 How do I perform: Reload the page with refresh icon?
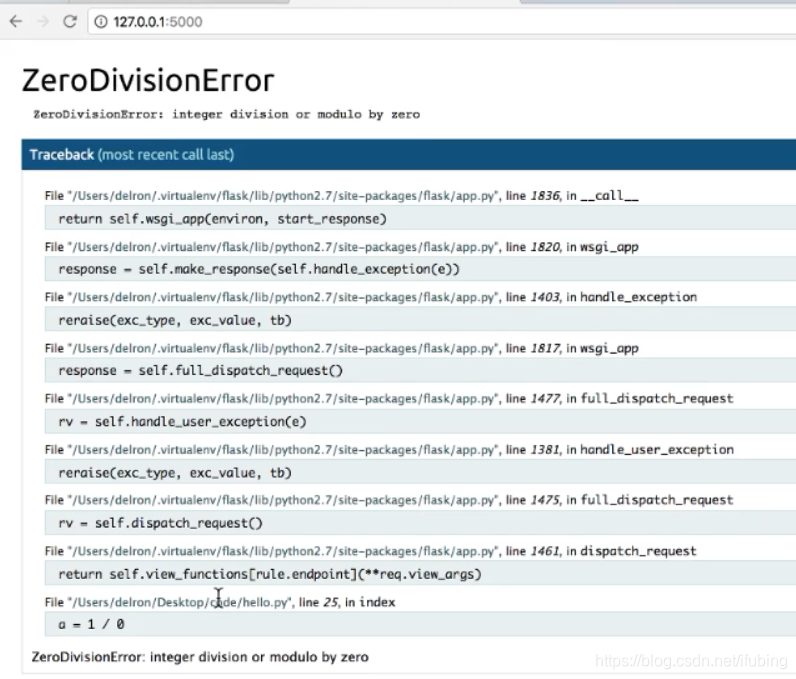70,21
